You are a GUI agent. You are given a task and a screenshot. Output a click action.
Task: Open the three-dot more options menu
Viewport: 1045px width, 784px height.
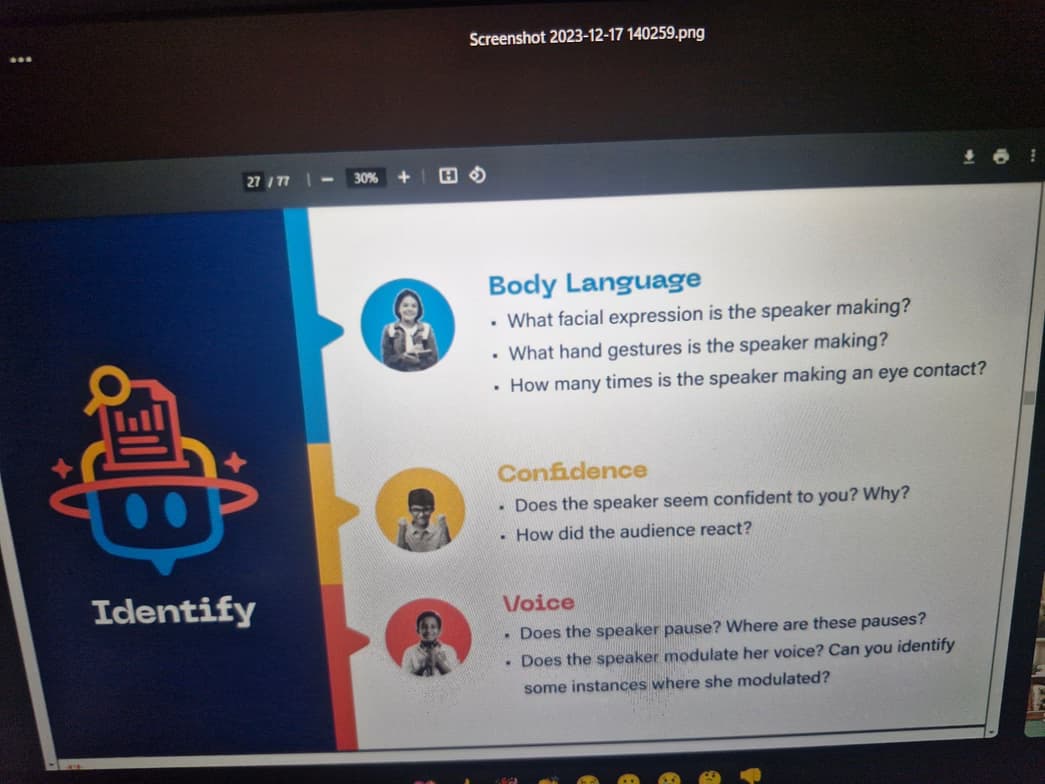tap(1032, 156)
